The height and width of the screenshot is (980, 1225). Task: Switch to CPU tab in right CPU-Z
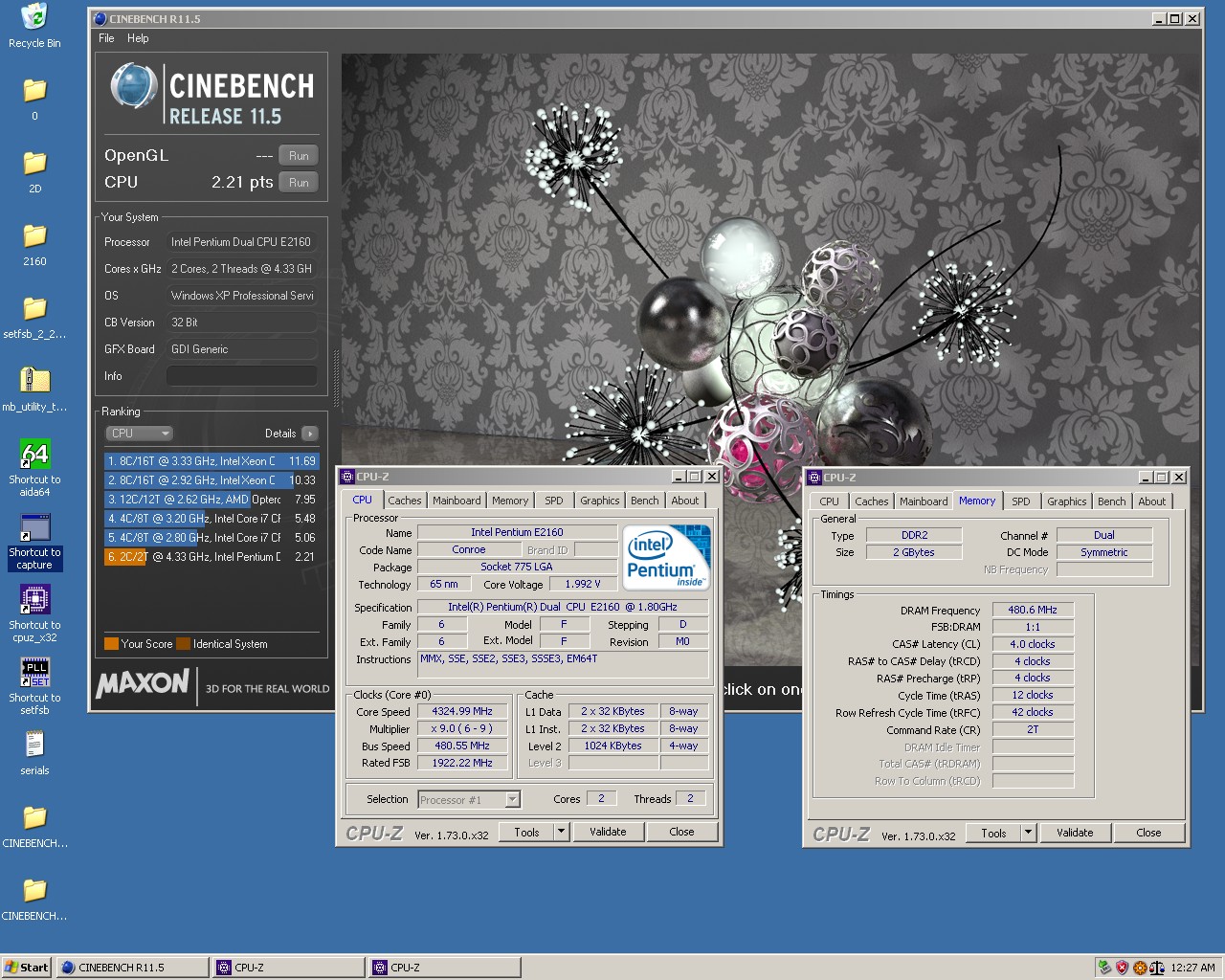(830, 501)
